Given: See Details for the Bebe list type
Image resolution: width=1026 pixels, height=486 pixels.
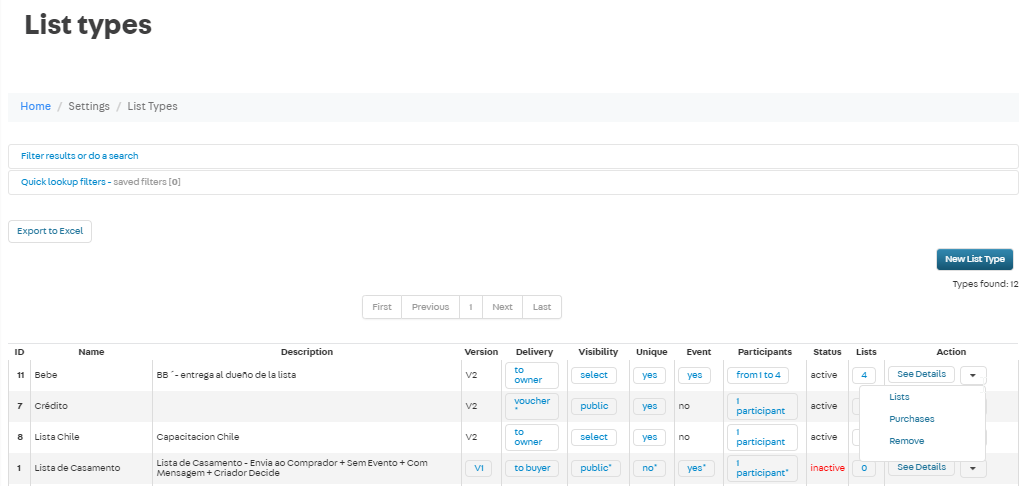Looking at the screenshot, I should click(x=920, y=375).
